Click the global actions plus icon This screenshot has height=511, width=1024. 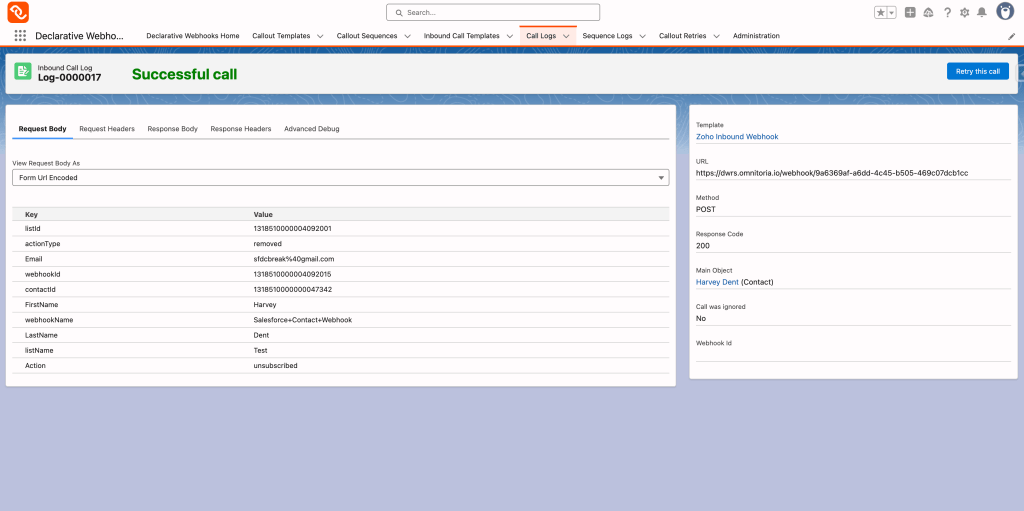(910, 12)
